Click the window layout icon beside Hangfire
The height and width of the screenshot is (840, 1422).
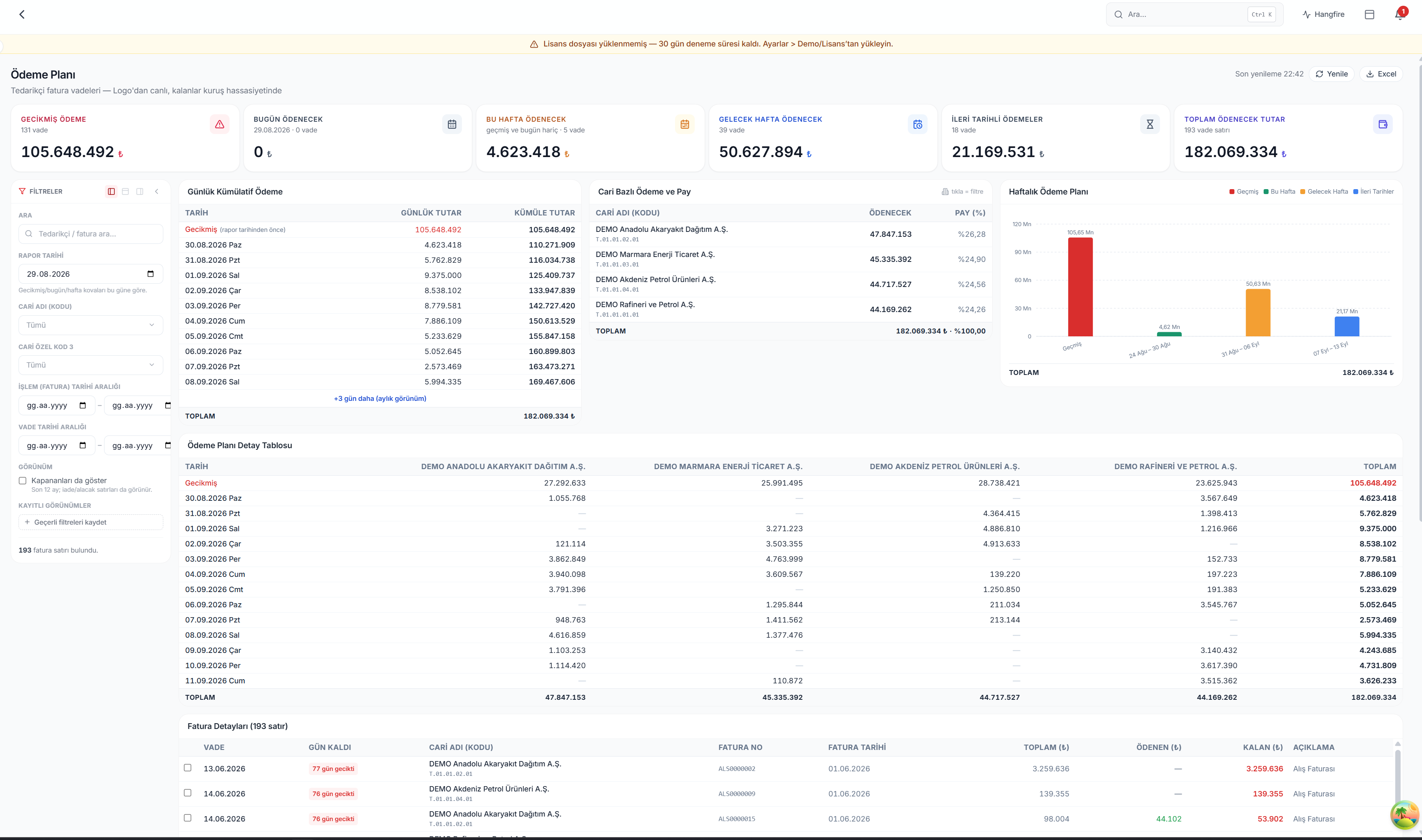[1369, 14]
